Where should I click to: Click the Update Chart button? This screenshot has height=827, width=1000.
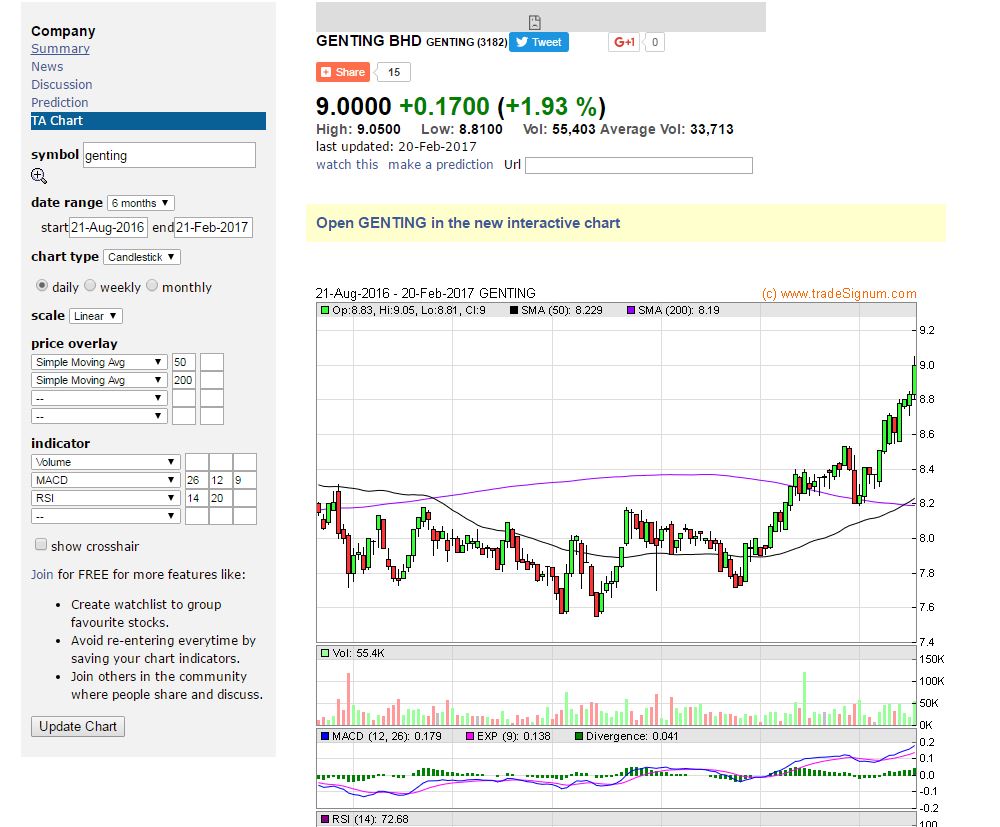(78, 726)
